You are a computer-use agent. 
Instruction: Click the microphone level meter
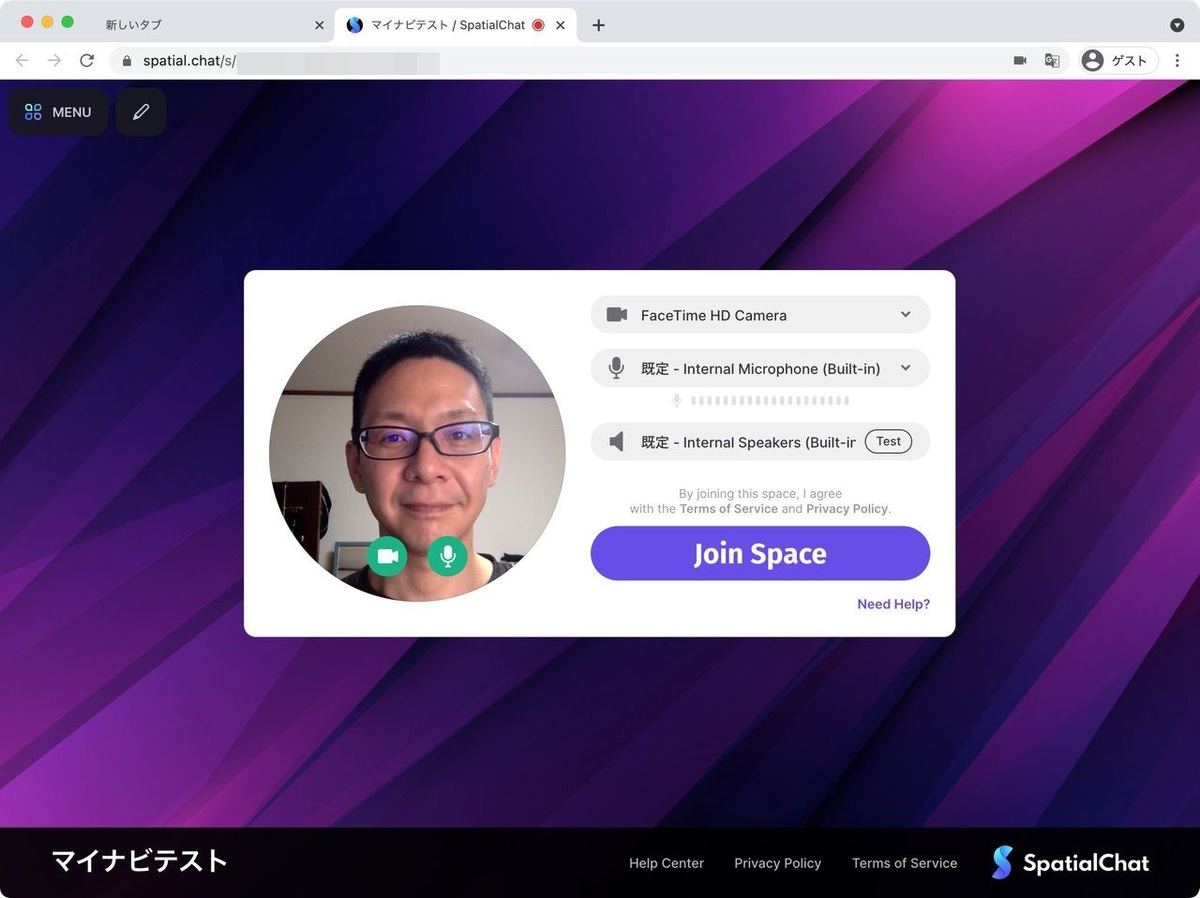point(760,401)
